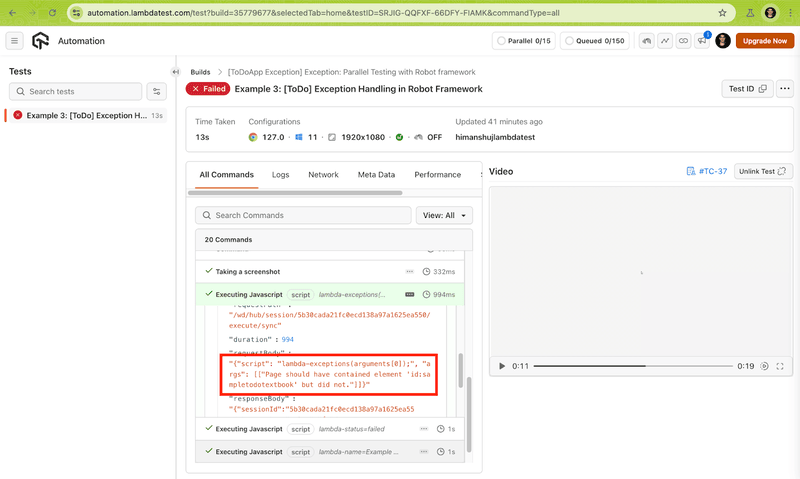The image size is (800, 479).
Task: Switch to the Performance tab
Action: tap(438, 174)
